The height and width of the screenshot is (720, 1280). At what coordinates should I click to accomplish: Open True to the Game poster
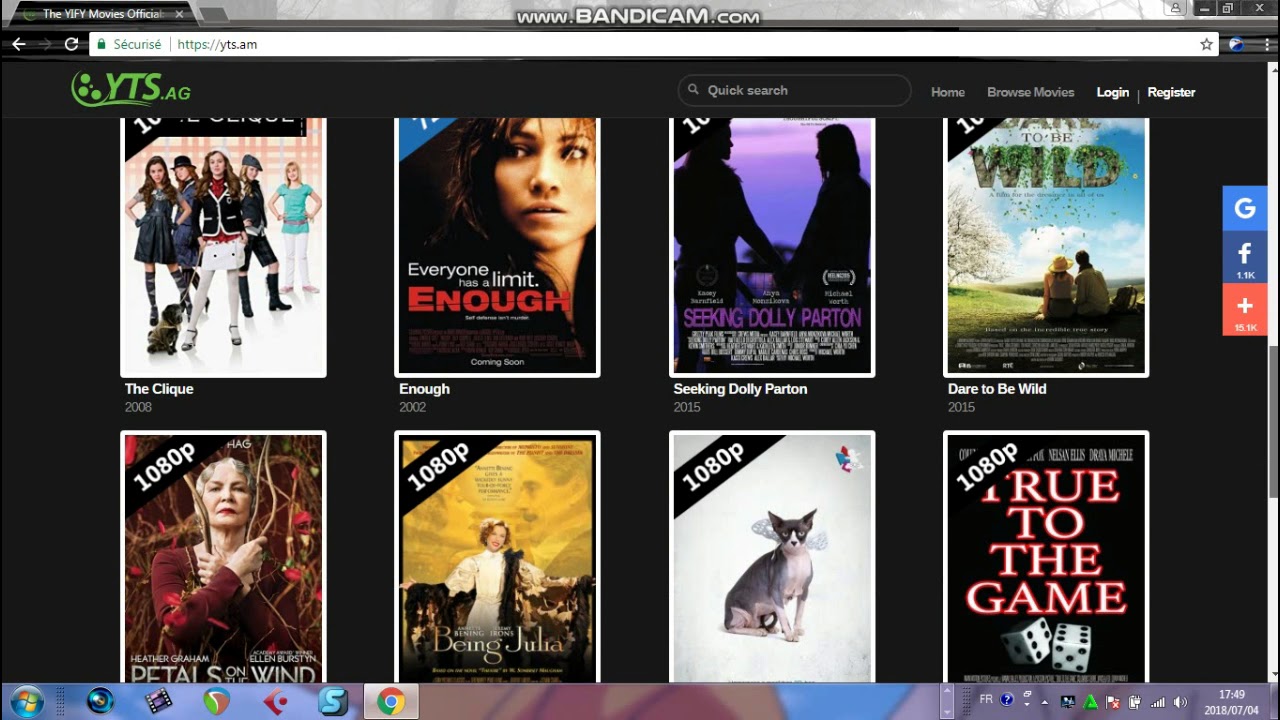click(1046, 557)
